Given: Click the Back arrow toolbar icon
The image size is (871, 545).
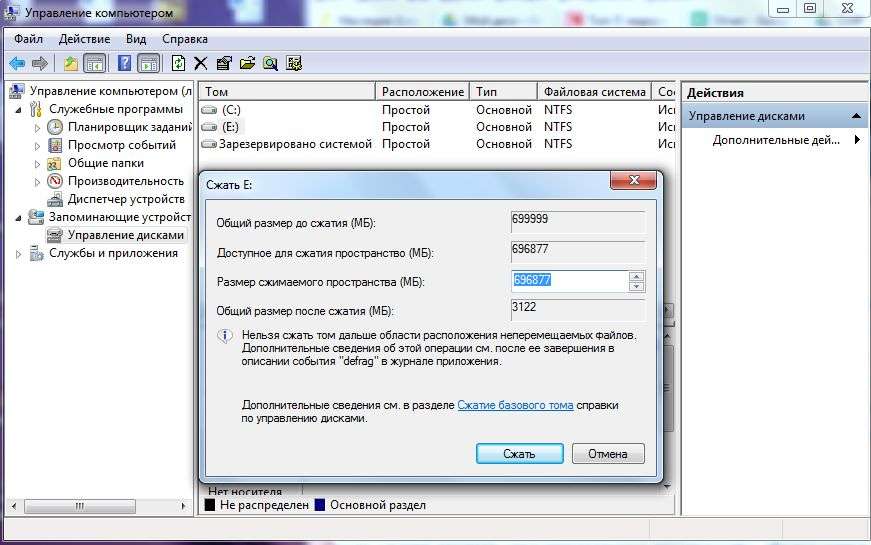Looking at the screenshot, I should pyautogui.click(x=18, y=63).
